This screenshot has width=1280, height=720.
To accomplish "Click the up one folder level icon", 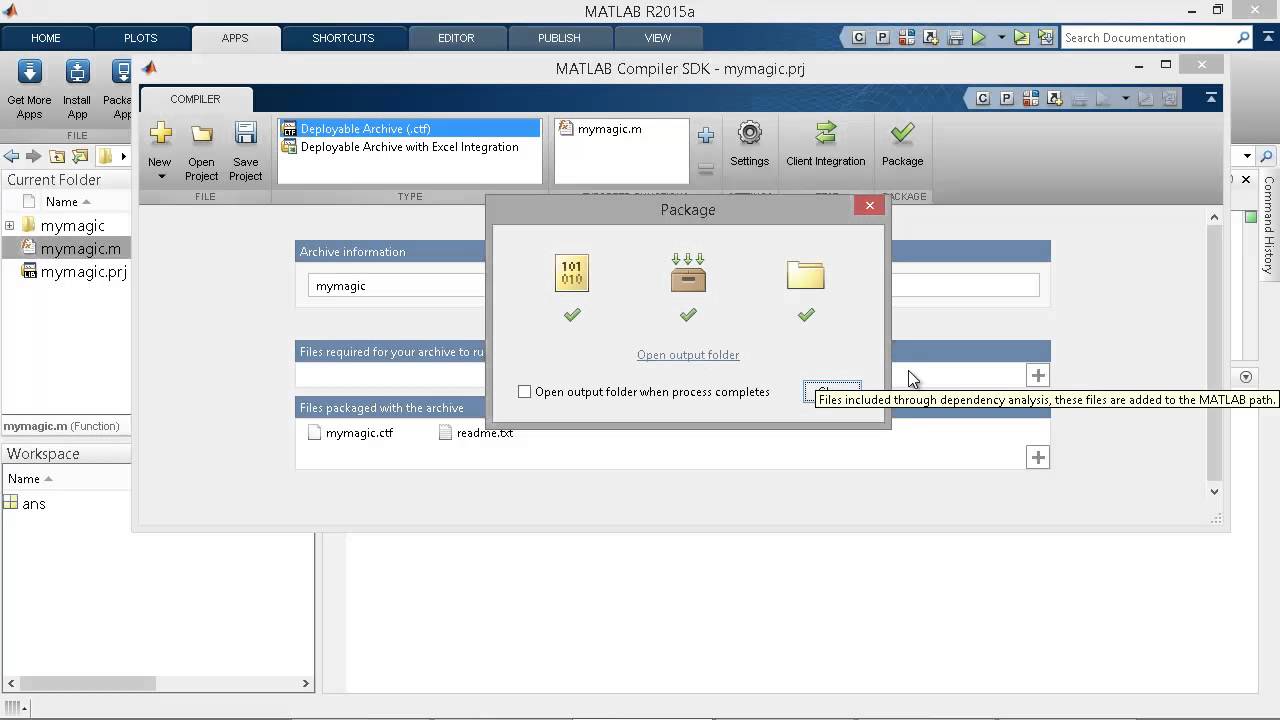I will 57,156.
